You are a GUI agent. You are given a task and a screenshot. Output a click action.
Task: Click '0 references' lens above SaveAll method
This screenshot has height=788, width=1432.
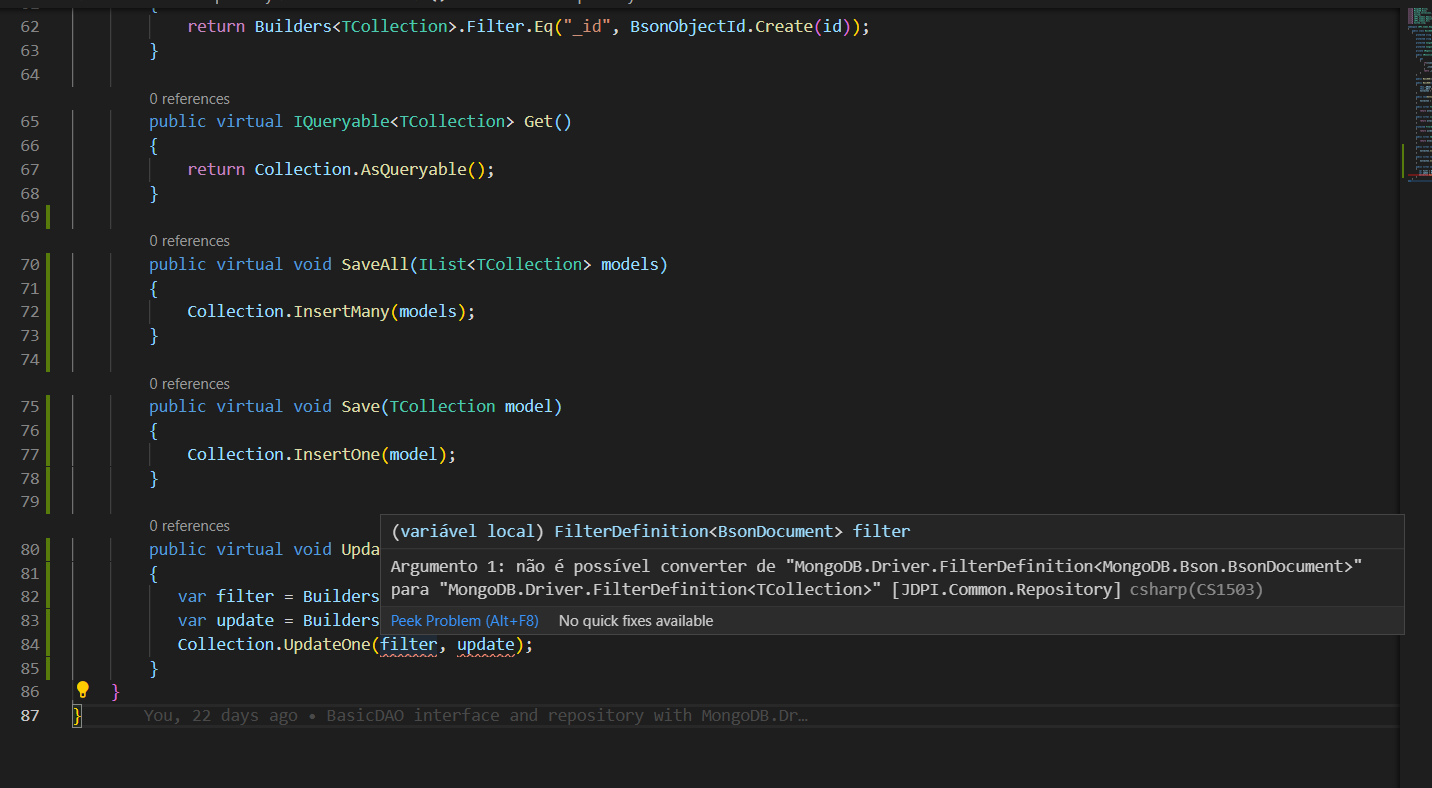pos(189,241)
